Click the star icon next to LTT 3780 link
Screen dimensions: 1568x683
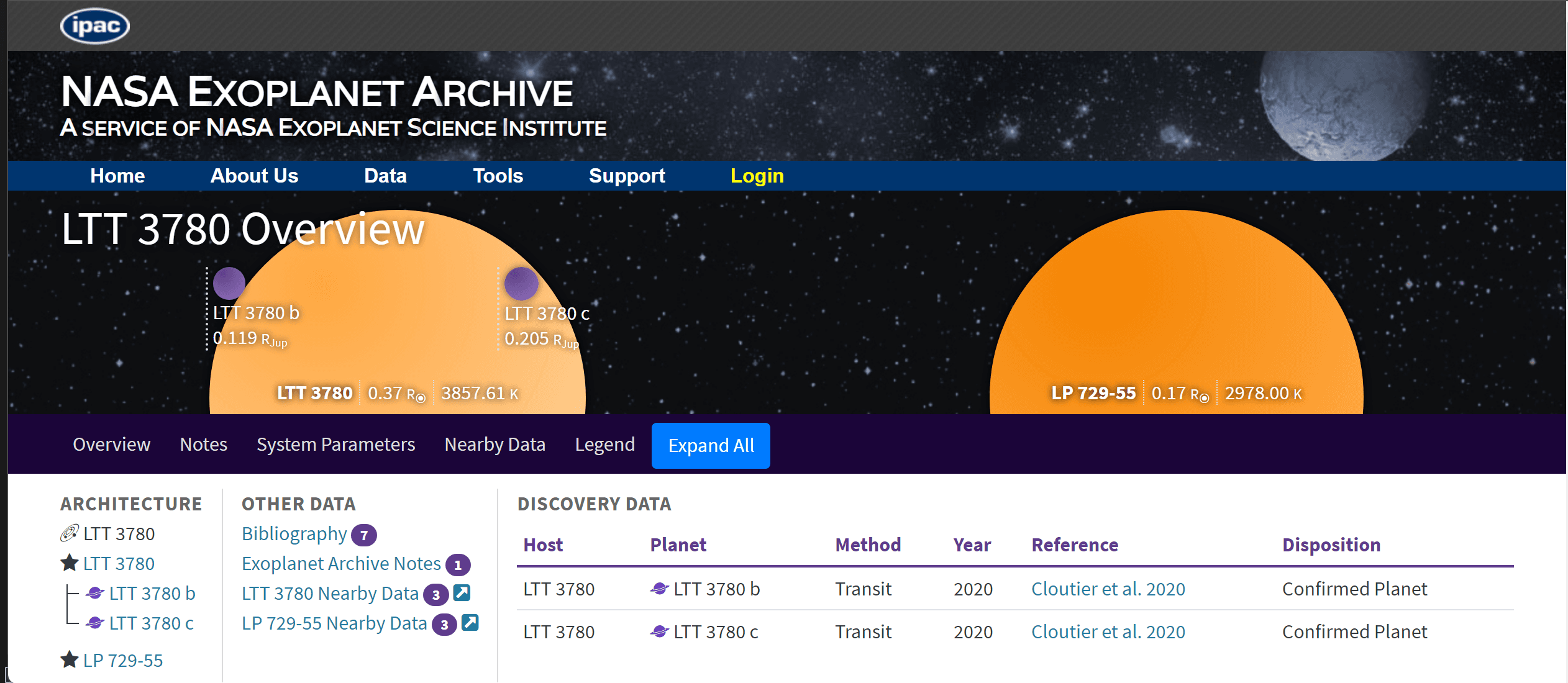coord(69,563)
